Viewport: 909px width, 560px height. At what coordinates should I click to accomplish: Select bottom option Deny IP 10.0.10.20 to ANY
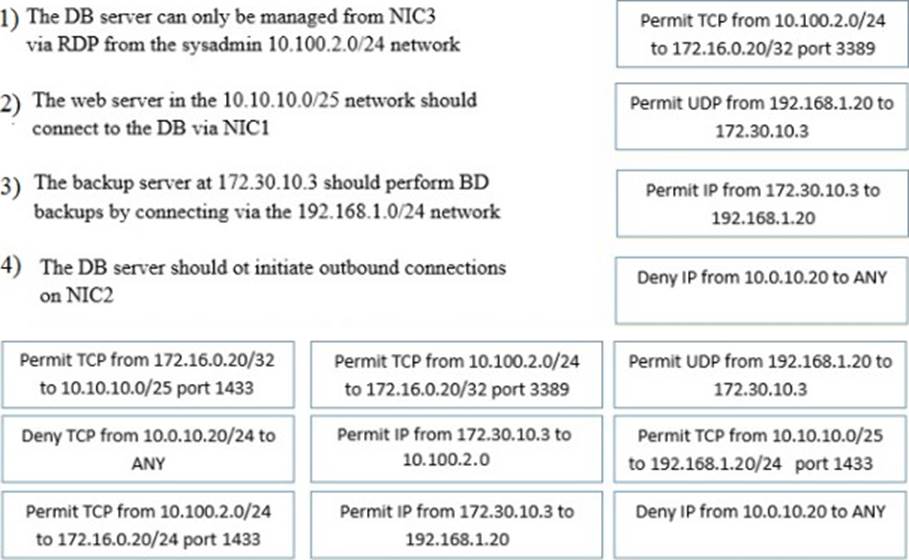pyautogui.click(x=761, y=525)
